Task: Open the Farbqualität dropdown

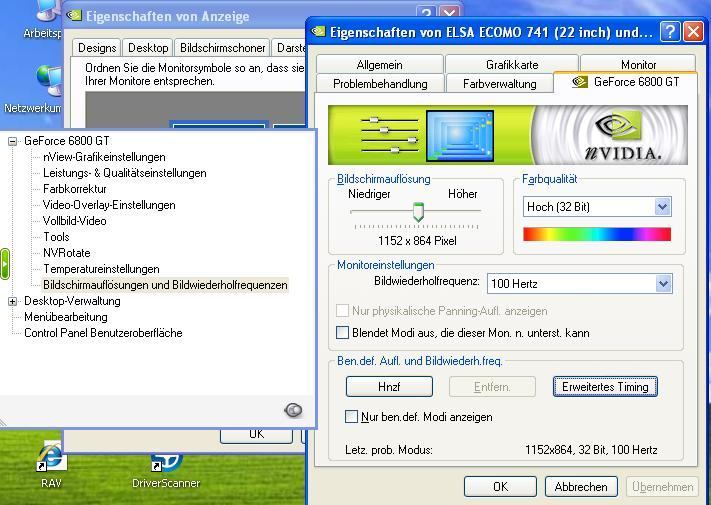Action: 662,207
